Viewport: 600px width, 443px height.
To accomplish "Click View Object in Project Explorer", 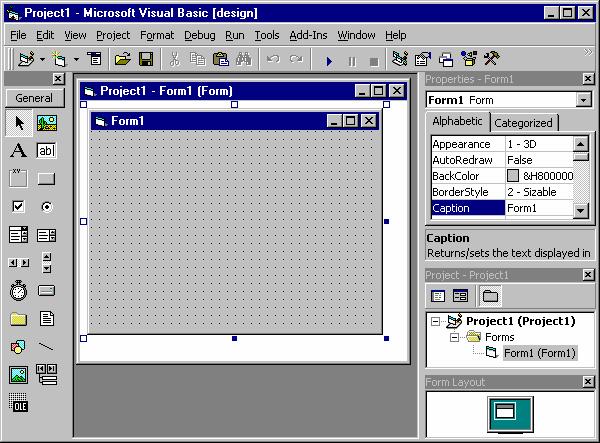I will pyautogui.click(x=460, y=296).
